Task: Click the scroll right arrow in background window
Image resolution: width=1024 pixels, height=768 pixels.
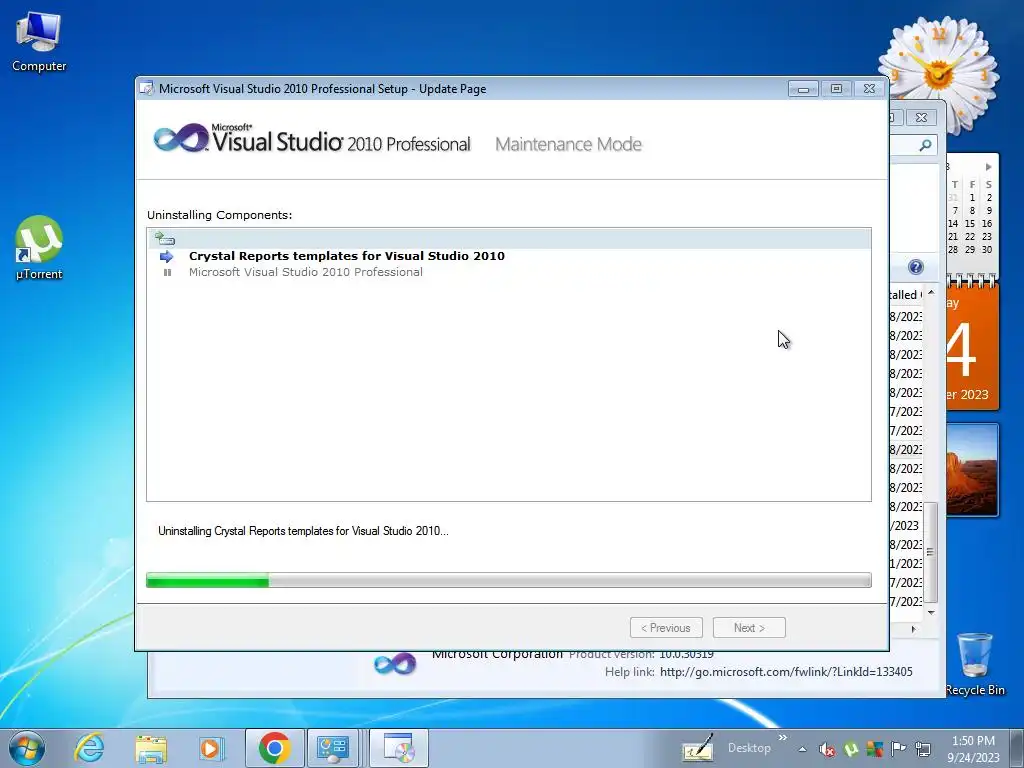Action: tap(914, 629)
